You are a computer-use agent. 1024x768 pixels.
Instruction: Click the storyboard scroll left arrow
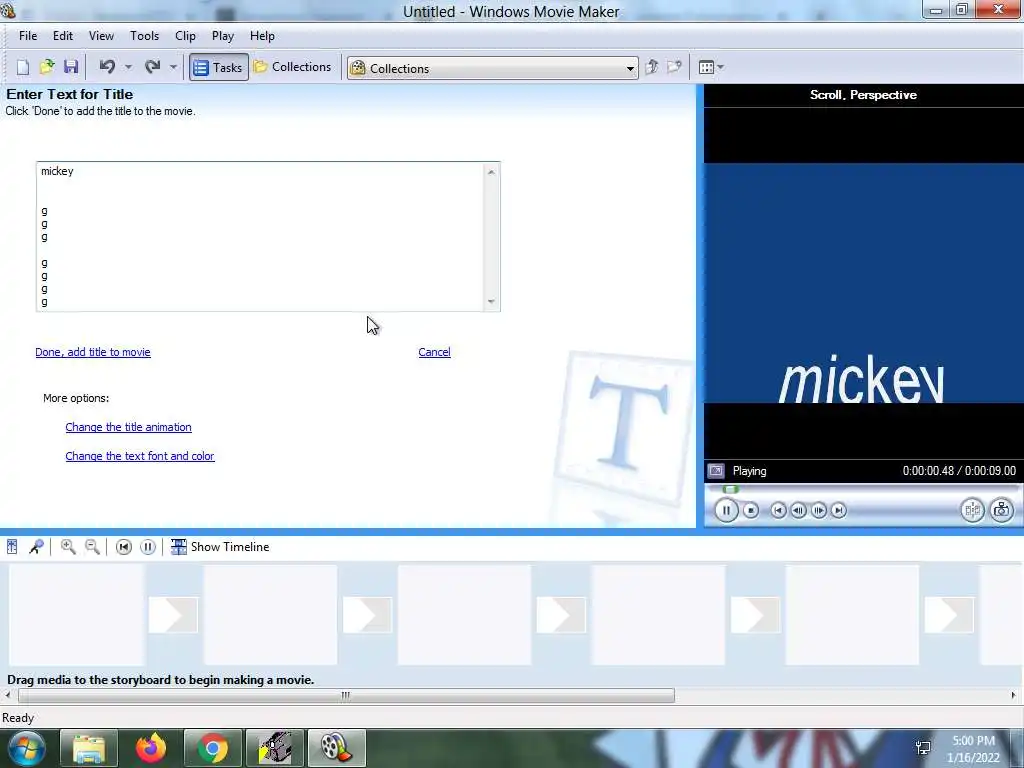(x=8, y=696)
